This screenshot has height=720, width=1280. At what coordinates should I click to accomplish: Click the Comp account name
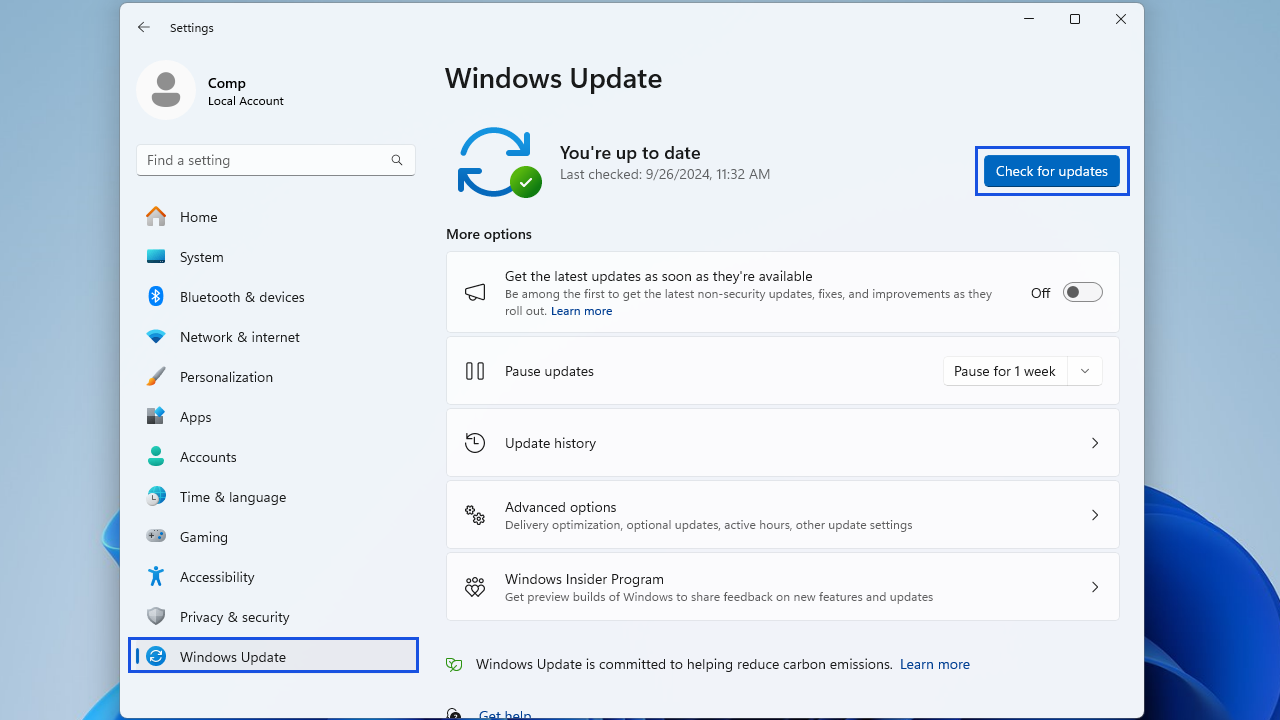(x=227, y=83)
